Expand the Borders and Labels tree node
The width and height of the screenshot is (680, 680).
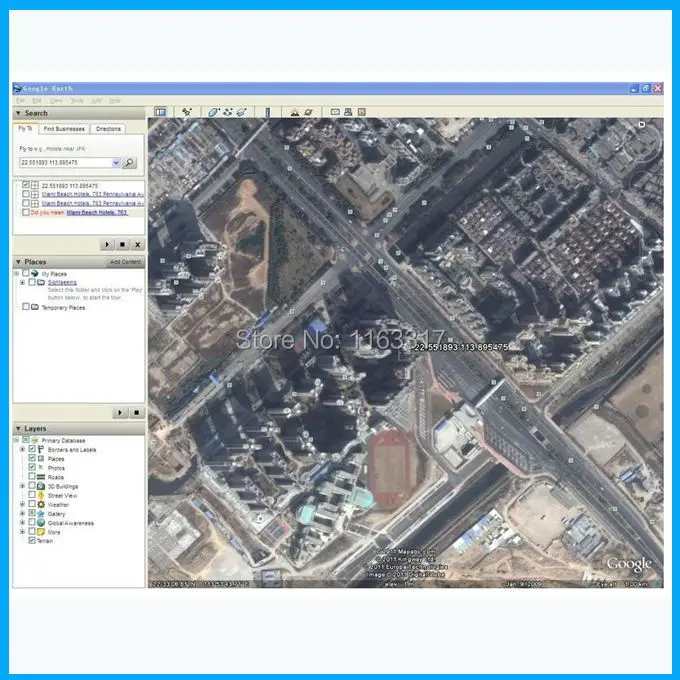[23, 449]
